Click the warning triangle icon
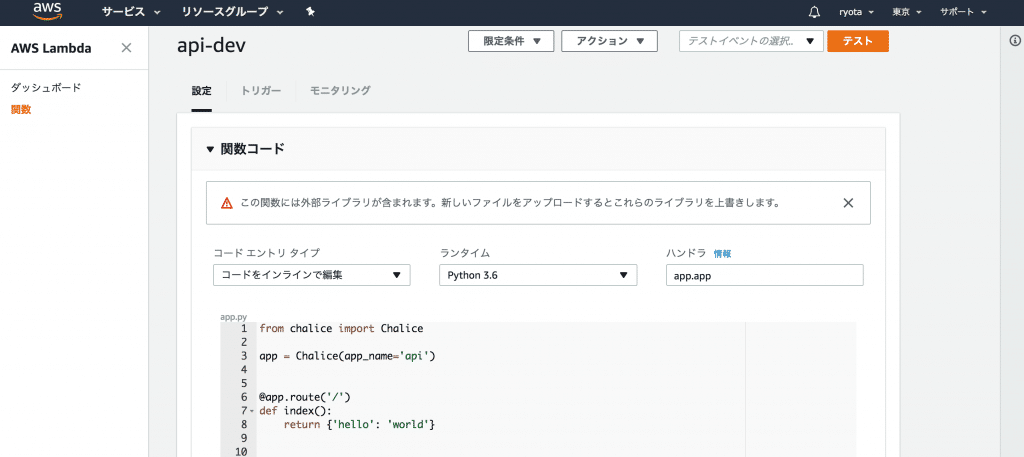This screenshot has height=457, width=1024. pyautogui.click(x=227, y=203)
